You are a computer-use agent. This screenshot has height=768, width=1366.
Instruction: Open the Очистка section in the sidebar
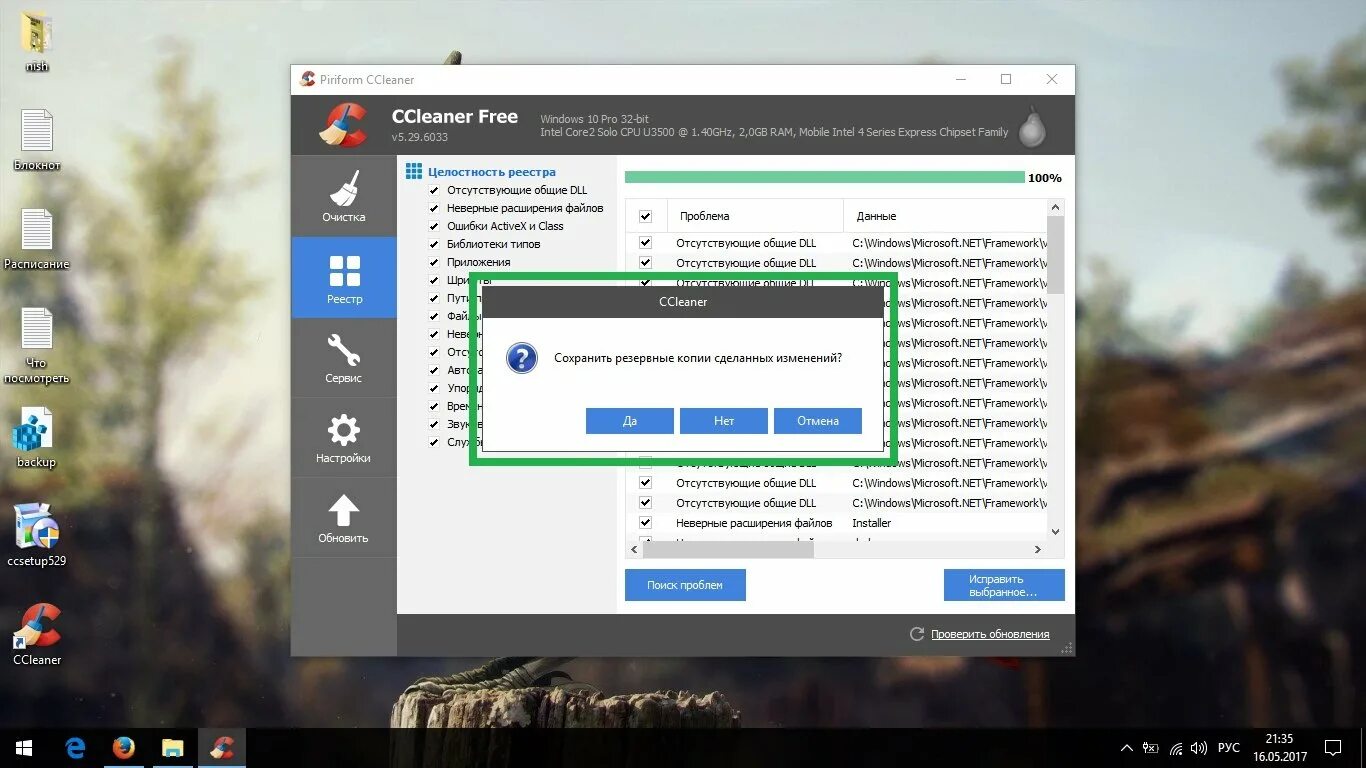pyautogui.click(x=343, y=196)
